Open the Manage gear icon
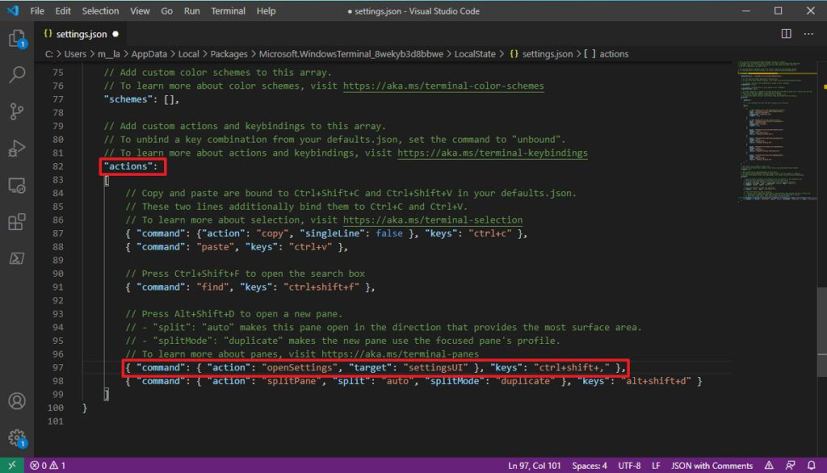 click(17, 438)
